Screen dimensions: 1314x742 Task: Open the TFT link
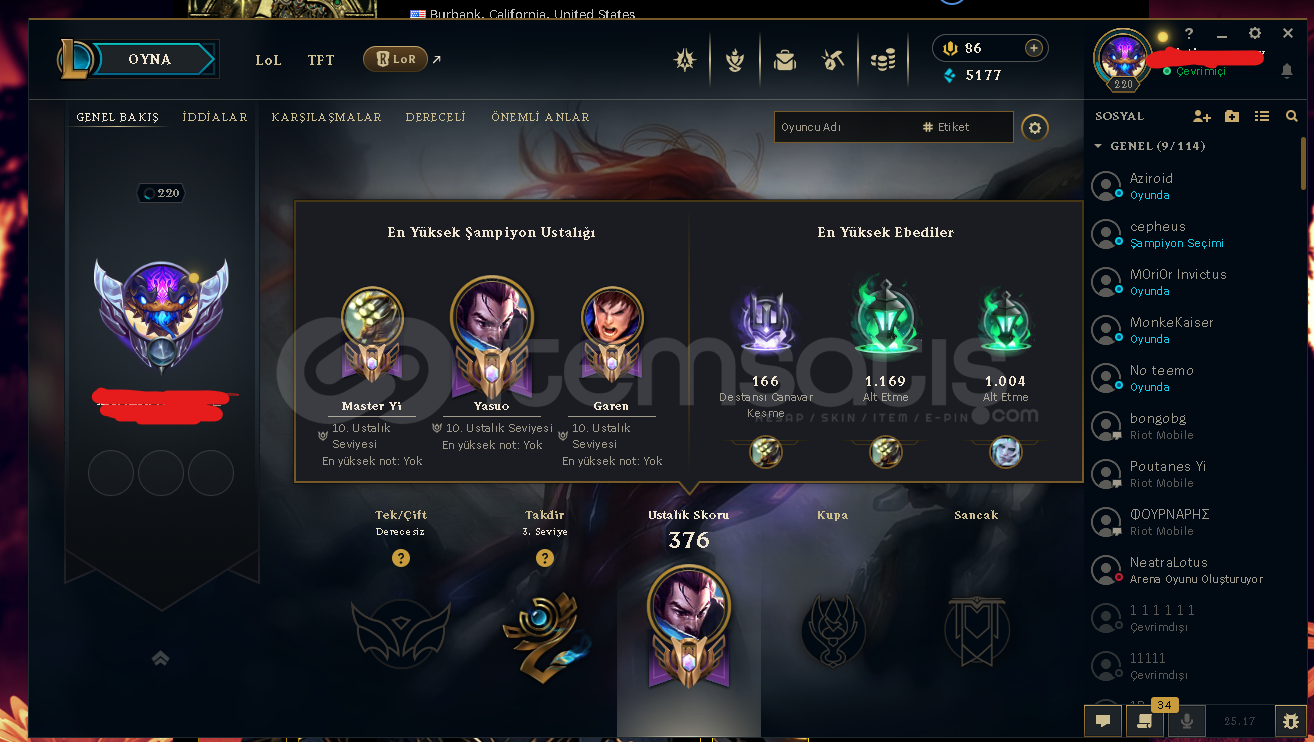click(321, 60)
